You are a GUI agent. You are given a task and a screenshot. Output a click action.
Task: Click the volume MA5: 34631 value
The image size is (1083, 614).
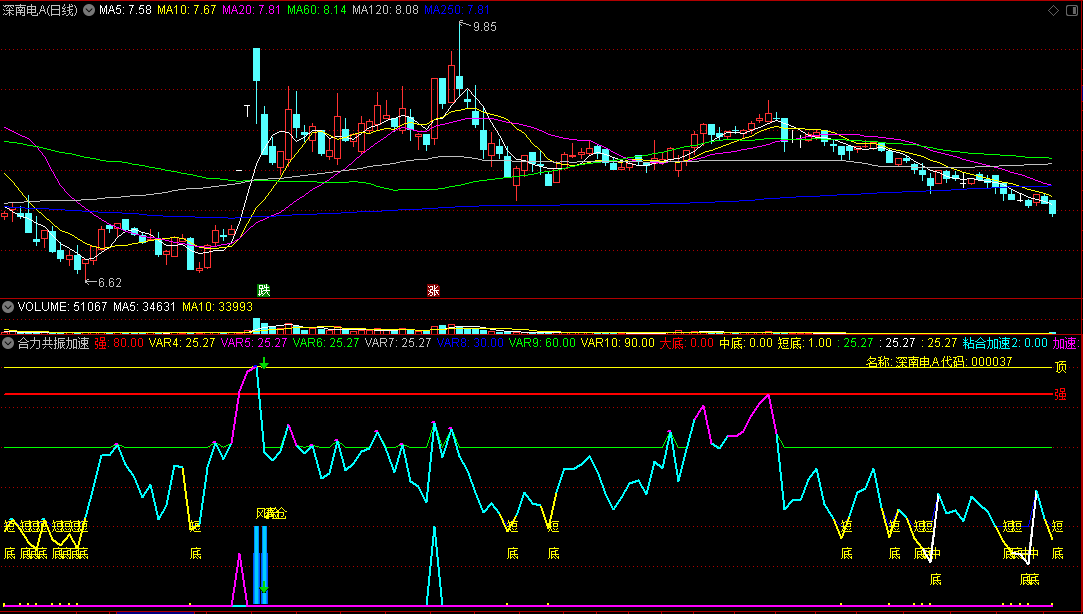click(x=144, y=307)
